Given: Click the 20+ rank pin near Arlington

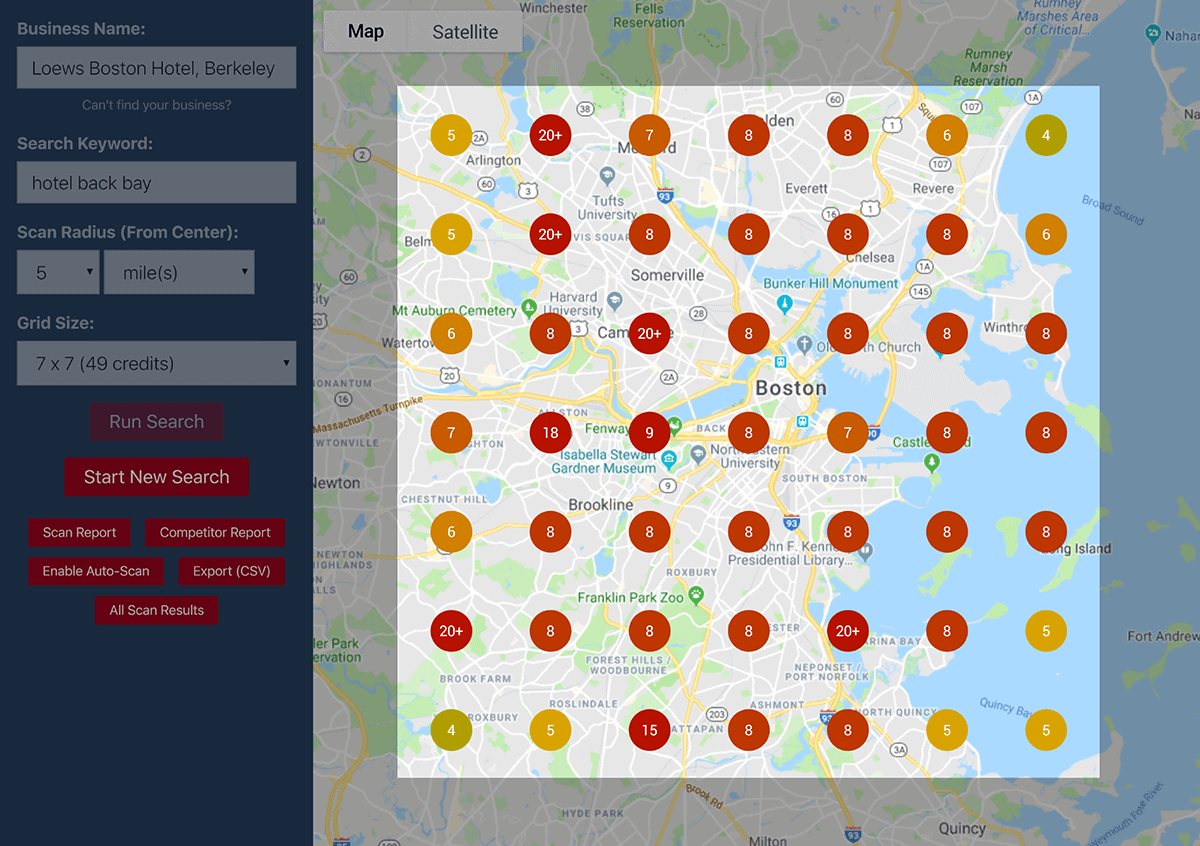Looking at the screenshot, I should (x=550, y=134).
